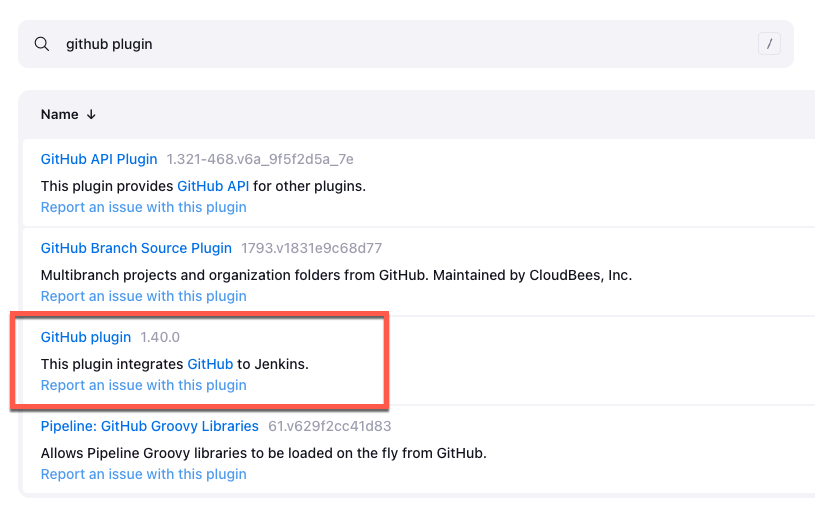The width and height of the screenshot is (815, 530).
Task: Open the GitHub Branch Source Plugin link
Action: pyautogui.click(x=136, y=248)
